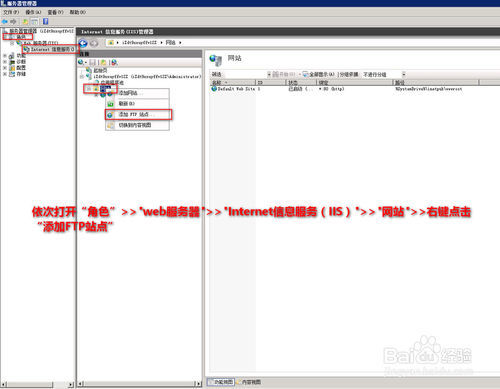Collapse the Web Server (IIS) node
The height and width of the screenshot is (389, 500).
12,43
